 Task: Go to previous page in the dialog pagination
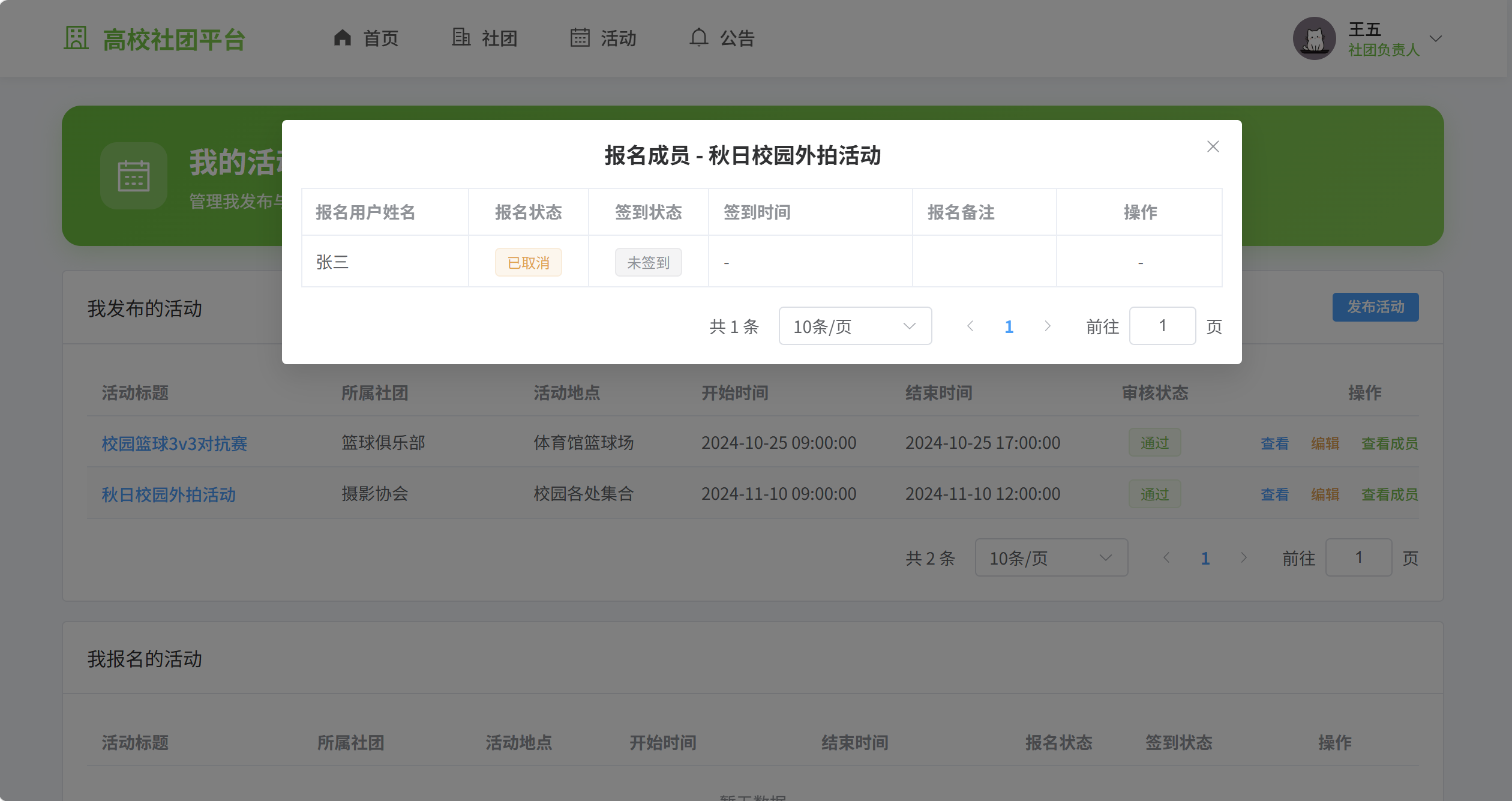coord(970,326)
